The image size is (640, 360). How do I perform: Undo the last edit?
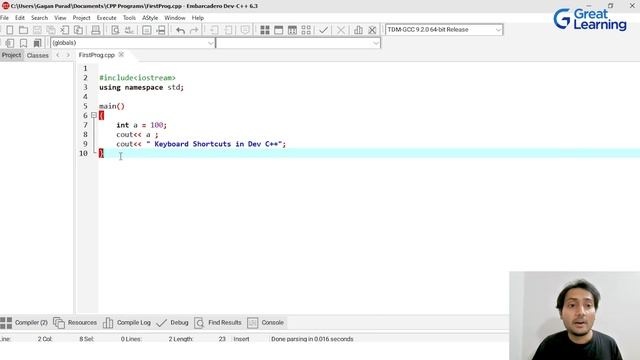(180, 30)
